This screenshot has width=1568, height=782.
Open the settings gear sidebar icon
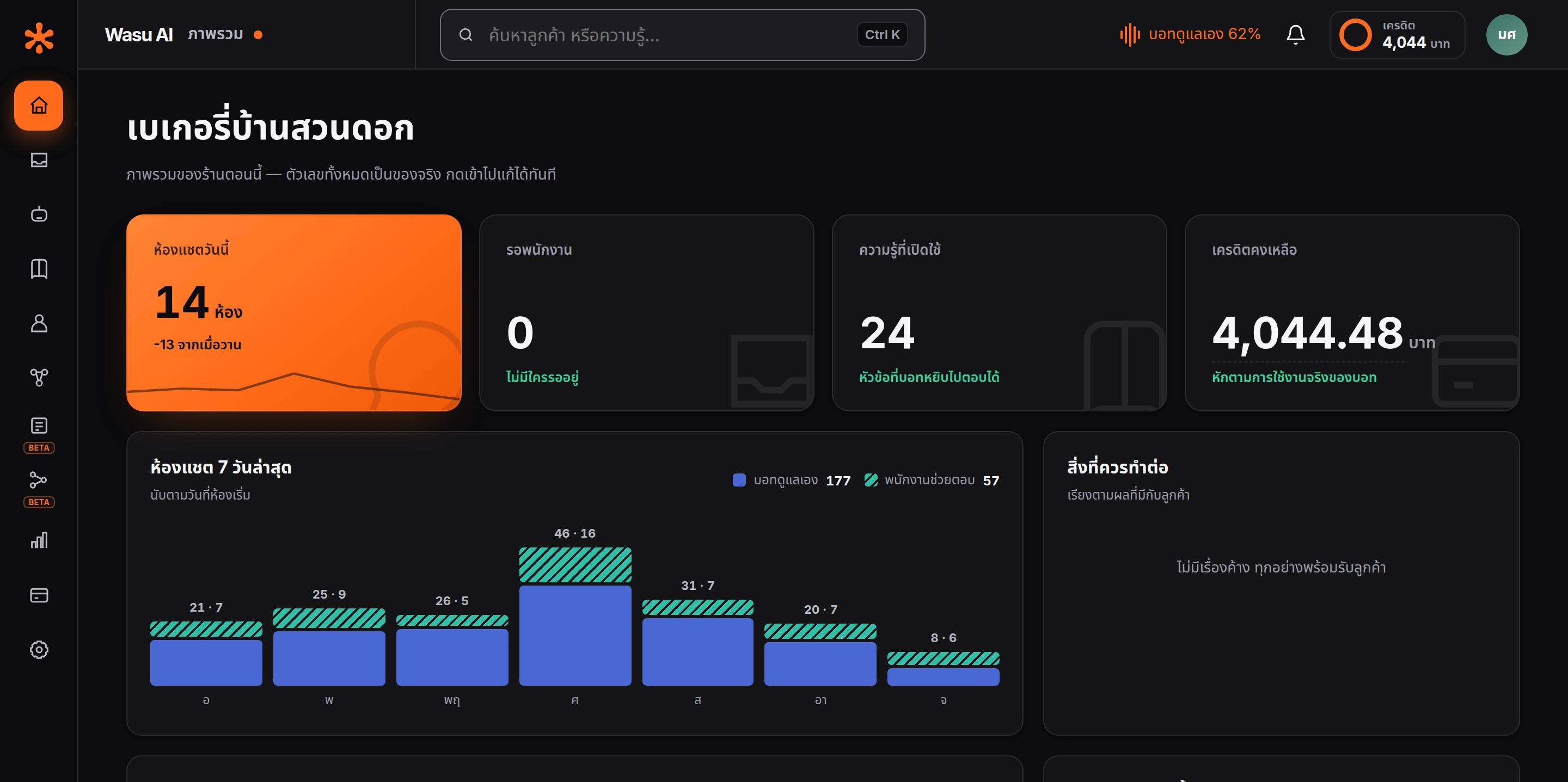[39, 649]
